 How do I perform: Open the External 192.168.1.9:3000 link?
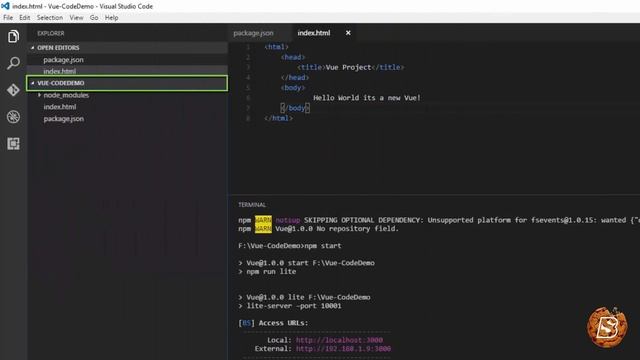coord(343,349)
